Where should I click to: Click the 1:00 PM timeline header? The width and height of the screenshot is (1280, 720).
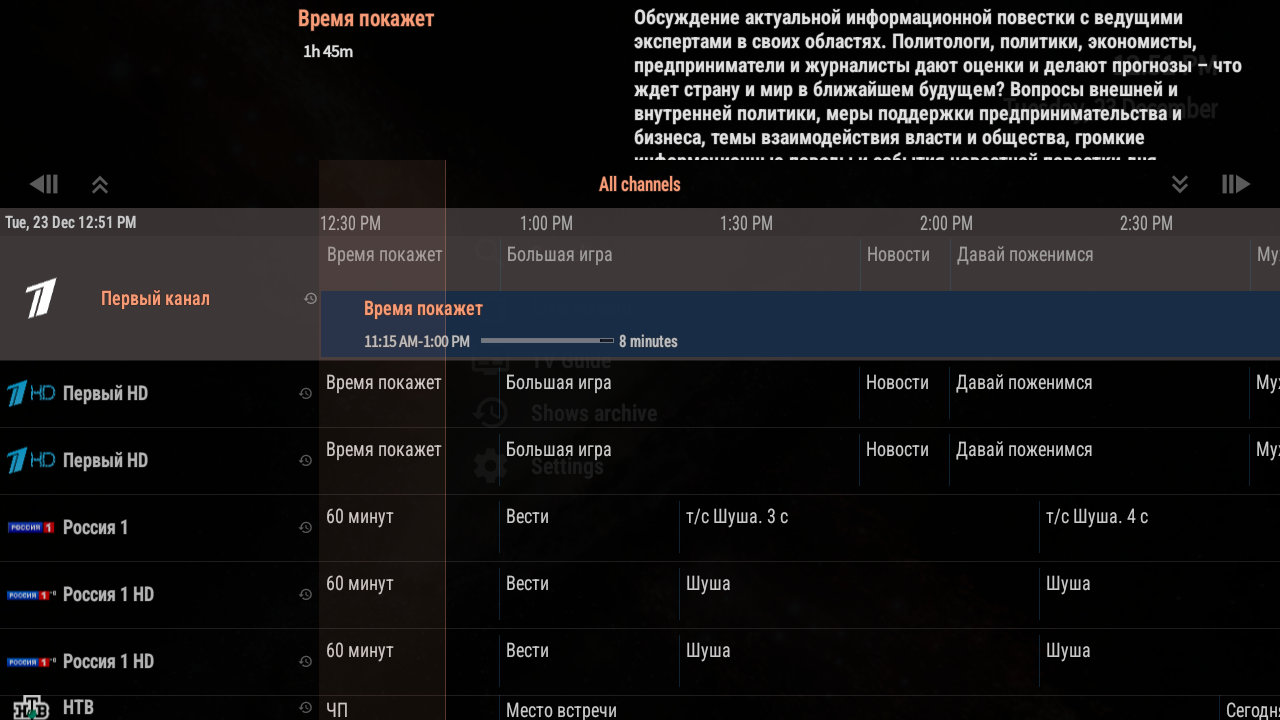click(545, 222)
